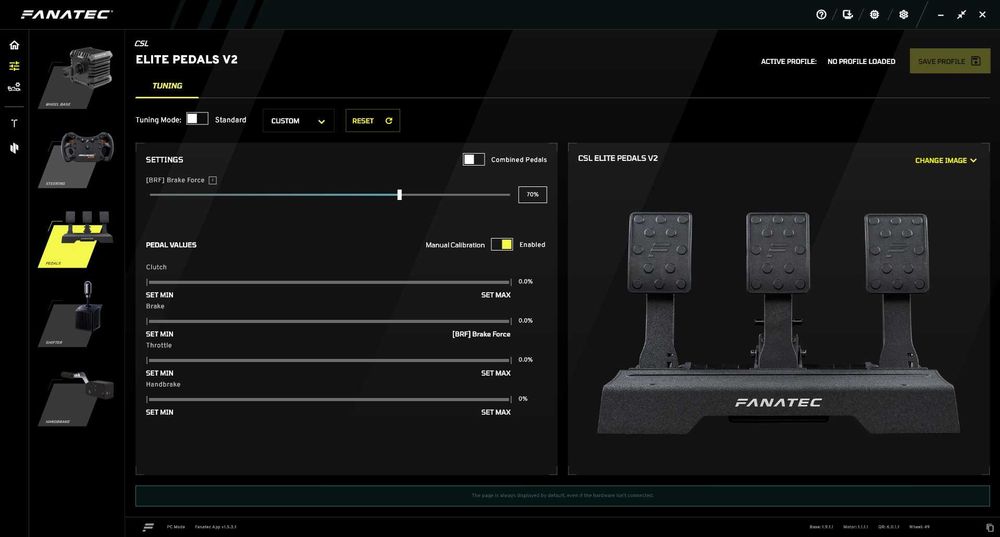Select the Steering wheel device thumbnail
Screen dimensions: 1000x537
(77, 159)
